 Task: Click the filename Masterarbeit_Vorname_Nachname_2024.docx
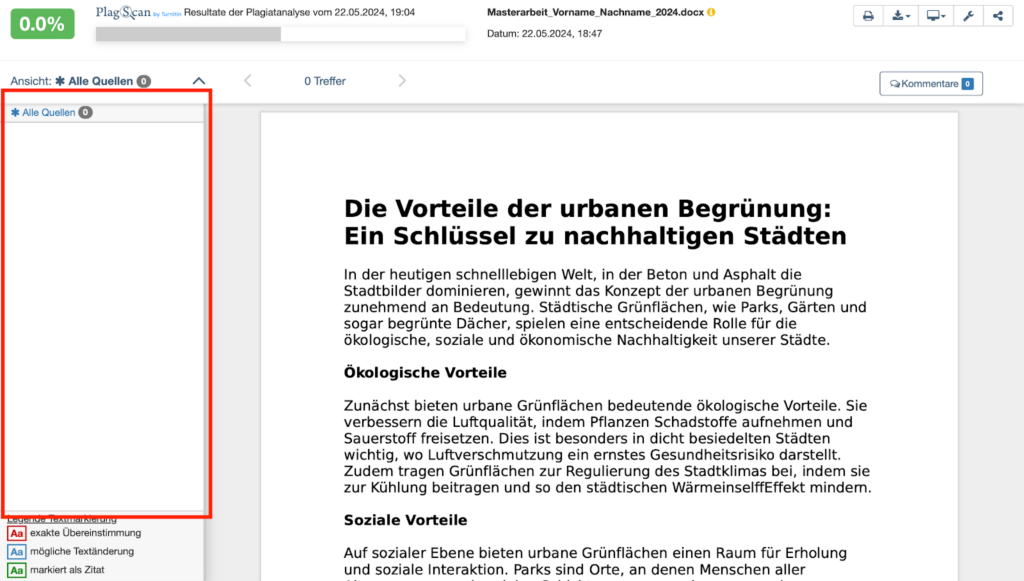click(595, 12)
